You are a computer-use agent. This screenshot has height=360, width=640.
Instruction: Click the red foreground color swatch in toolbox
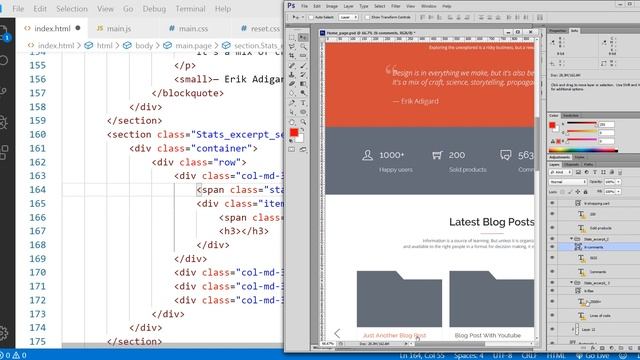(293, 133)
